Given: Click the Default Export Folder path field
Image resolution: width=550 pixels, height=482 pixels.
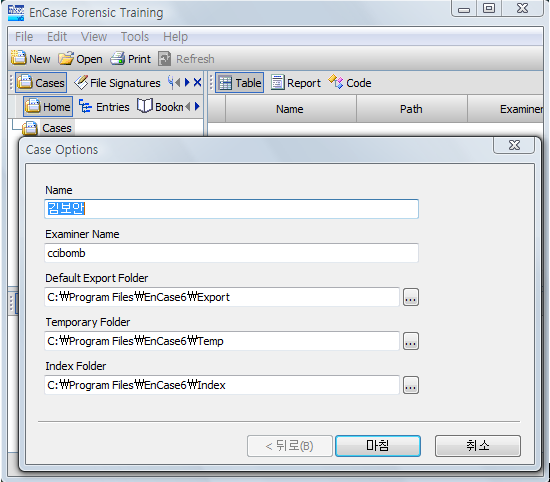Looking at the screenshot, I should click(x=222, y=297).
